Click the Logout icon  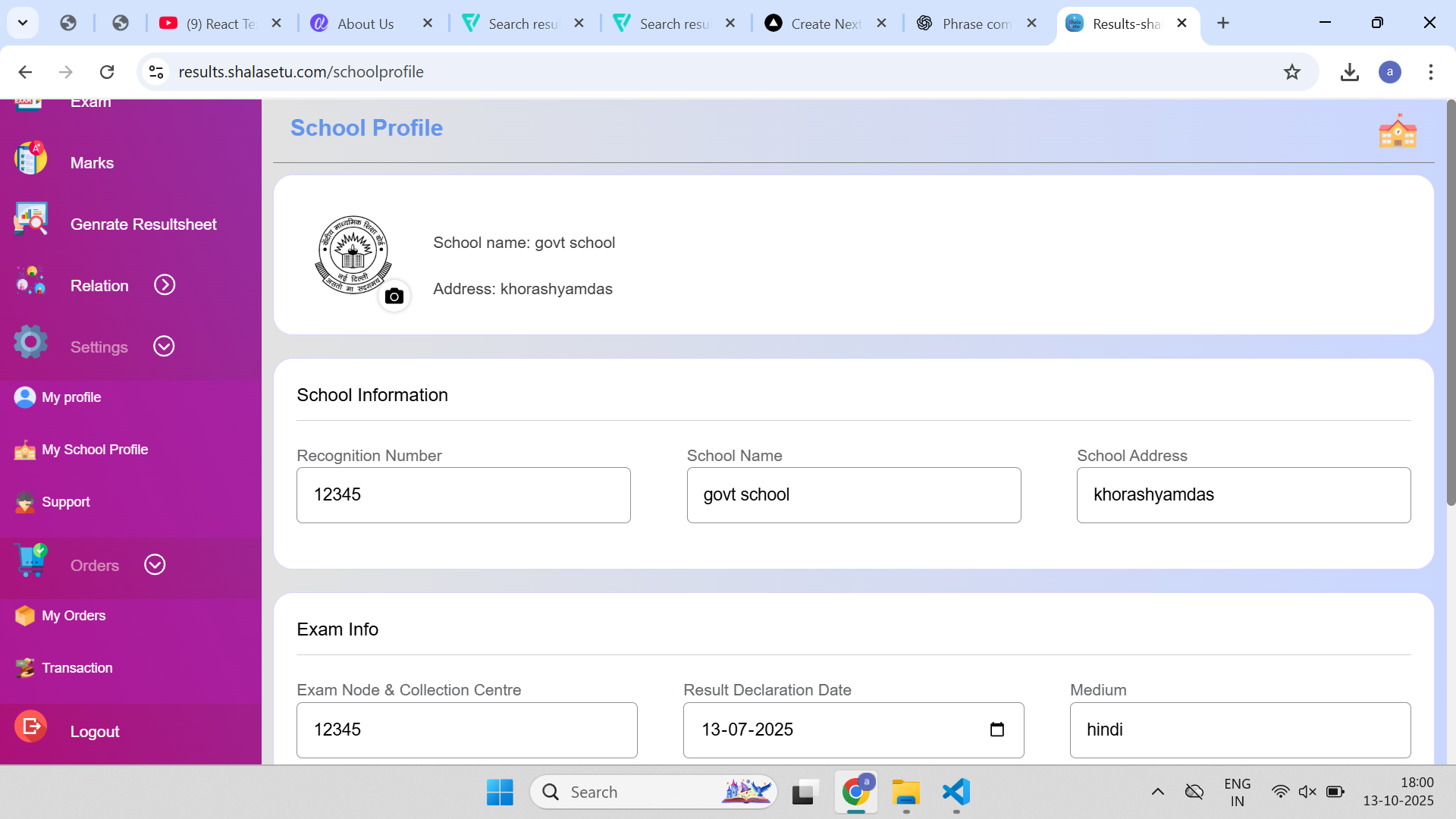(x=30, y=726)
